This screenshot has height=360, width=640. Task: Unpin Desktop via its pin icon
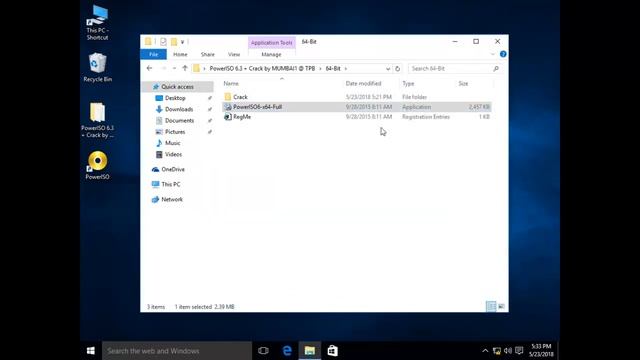tap(210, 98)
